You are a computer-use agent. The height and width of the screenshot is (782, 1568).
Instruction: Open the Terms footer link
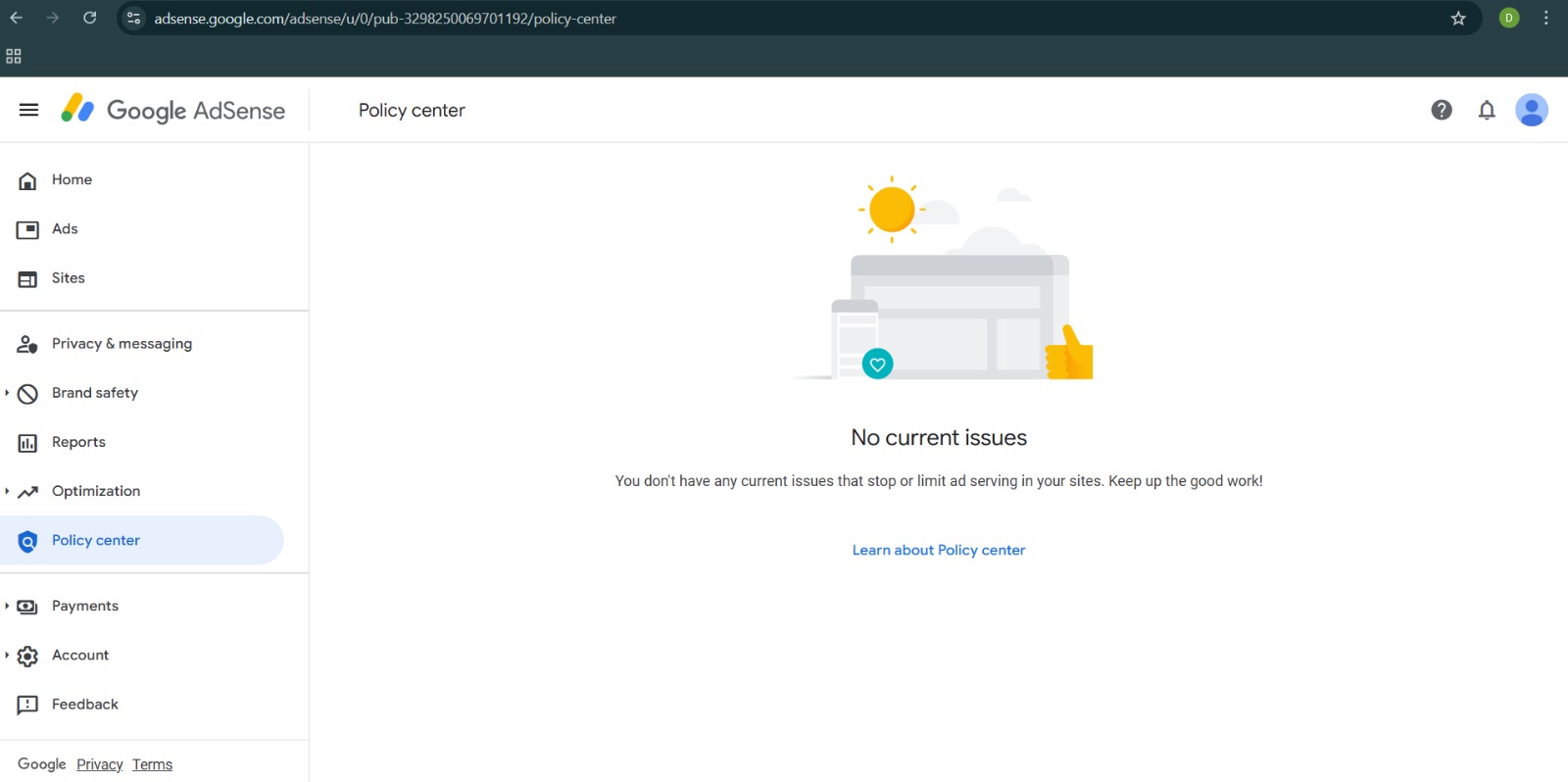tap(152, 764)
